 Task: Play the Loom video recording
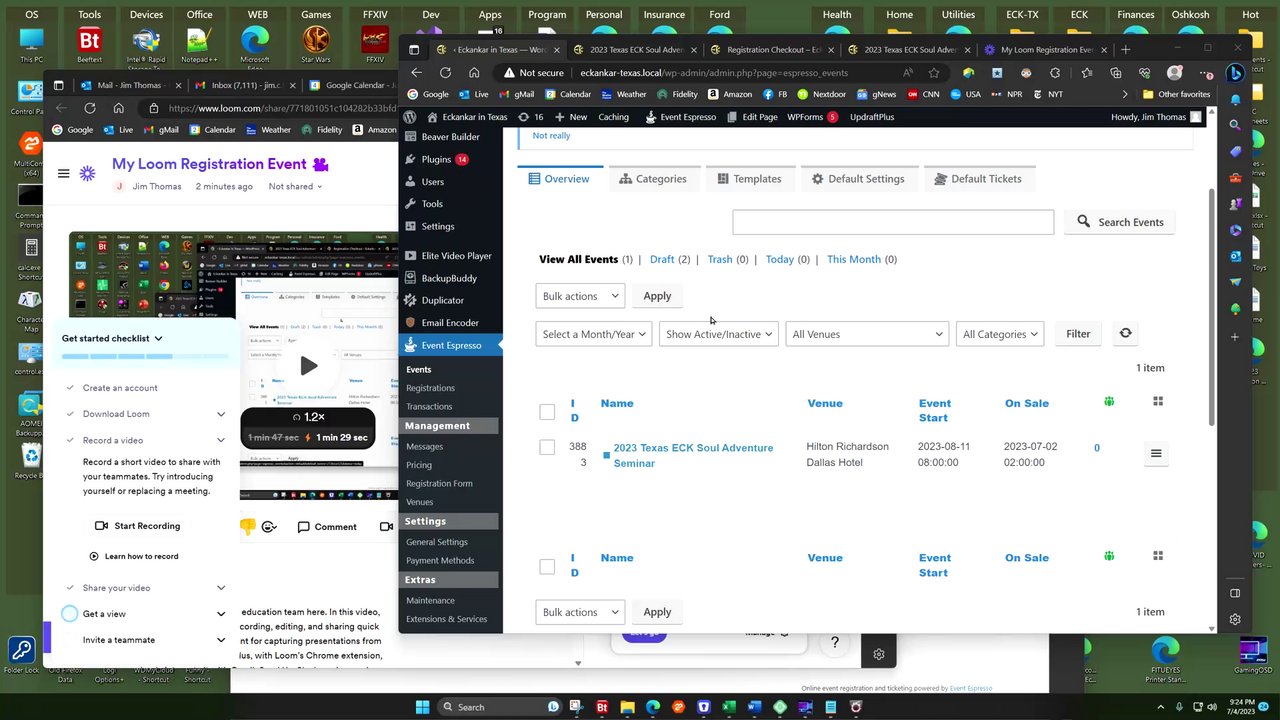[x=308, y=366]
